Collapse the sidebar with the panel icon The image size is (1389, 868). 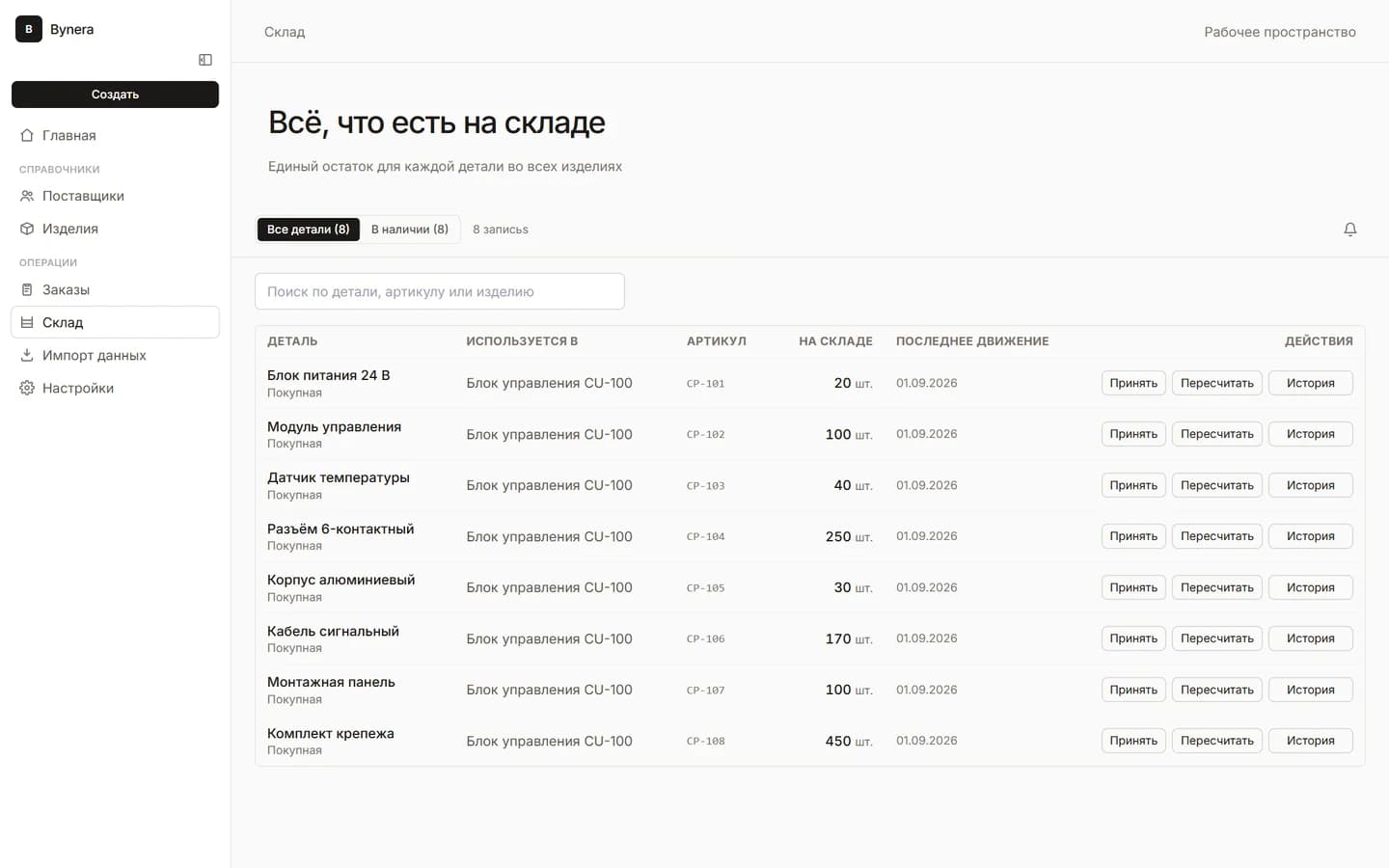pyautogui.click(x=205, y=60)
